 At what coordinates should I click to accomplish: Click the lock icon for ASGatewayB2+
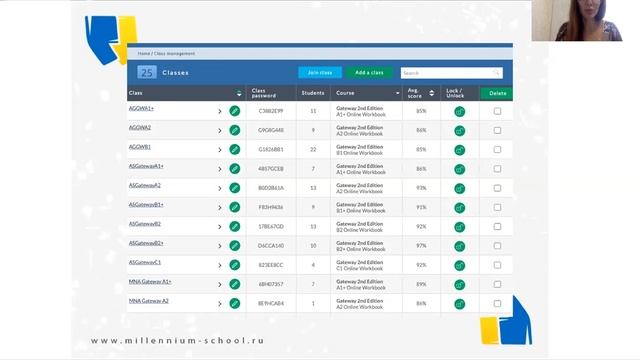point(460,246)
